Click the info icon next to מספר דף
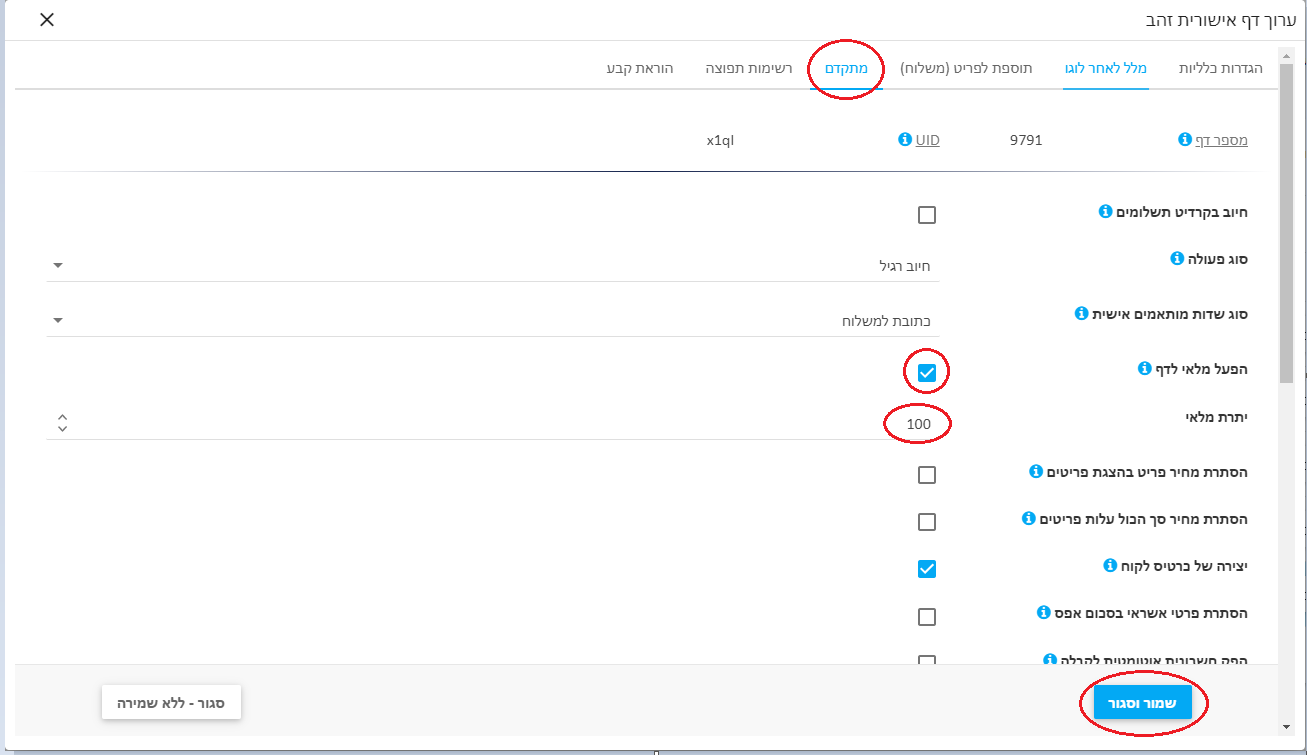 coord(1185,140)
